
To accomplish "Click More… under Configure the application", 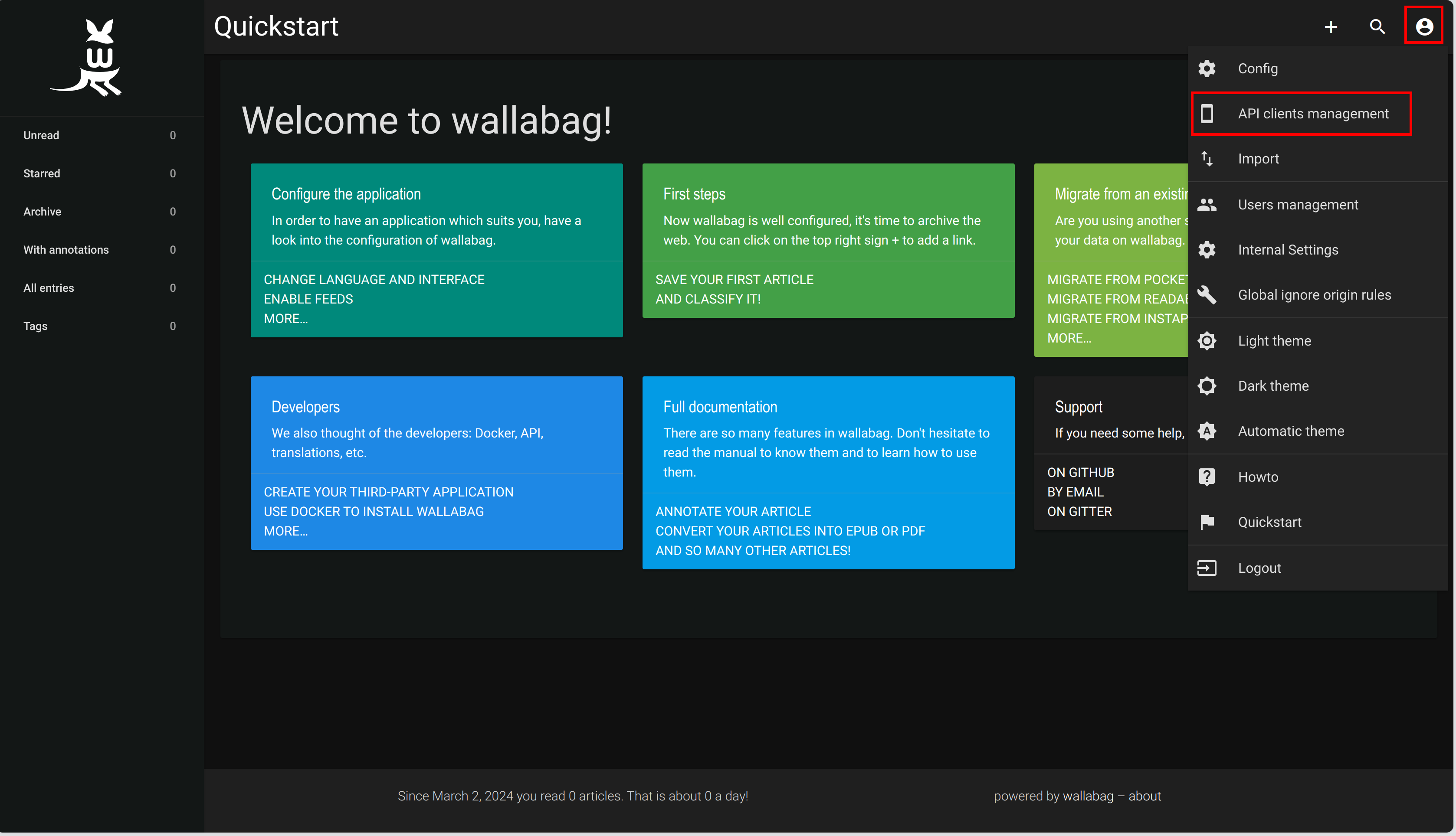I will point(286,319).
